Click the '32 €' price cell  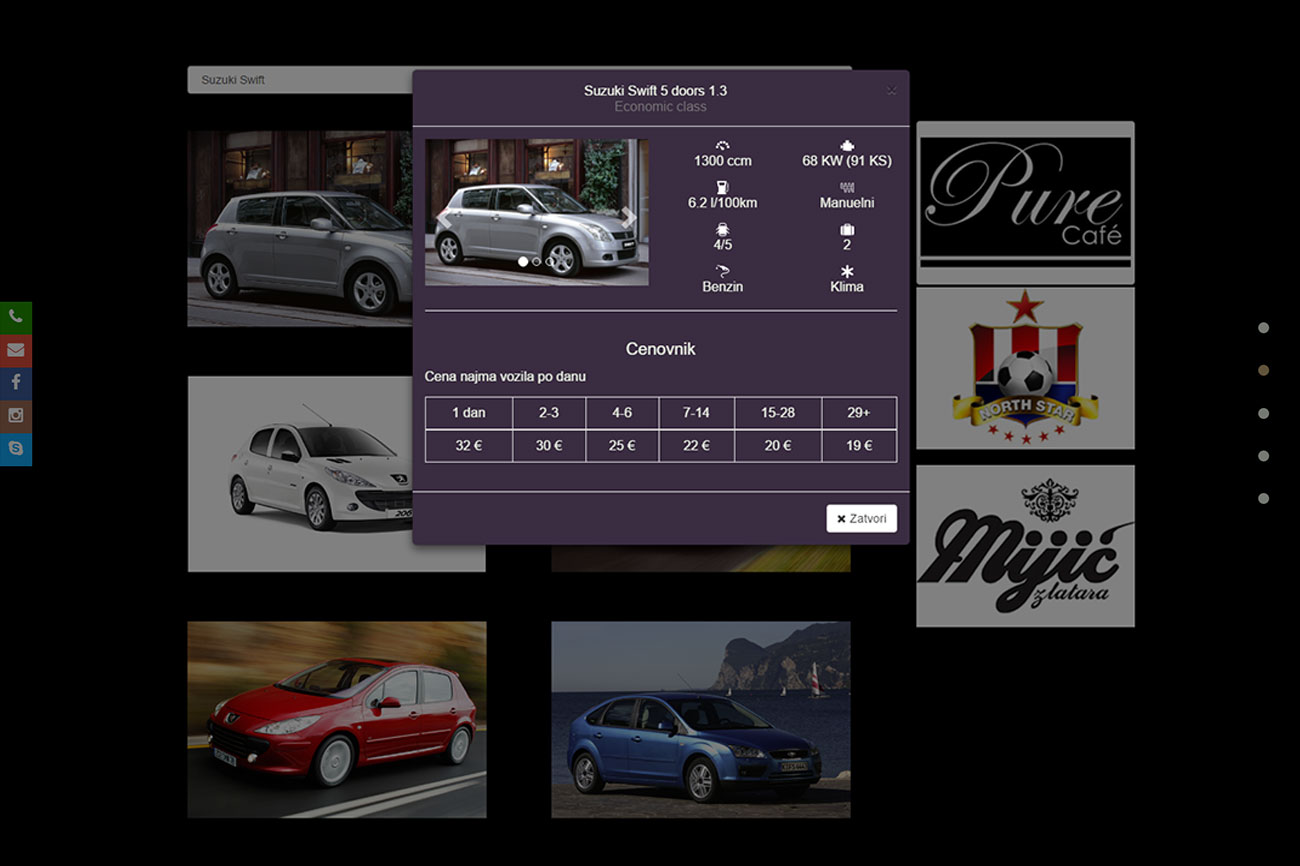(x=469, y=445)
